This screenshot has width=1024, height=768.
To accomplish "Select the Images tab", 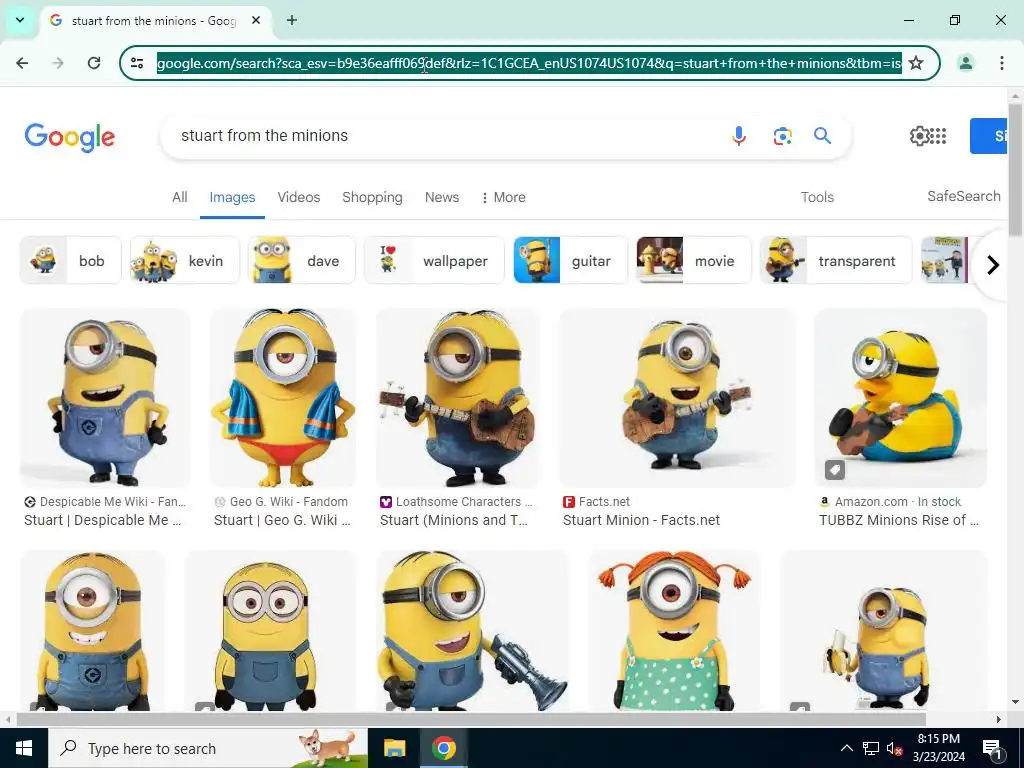I will [232, 197].
